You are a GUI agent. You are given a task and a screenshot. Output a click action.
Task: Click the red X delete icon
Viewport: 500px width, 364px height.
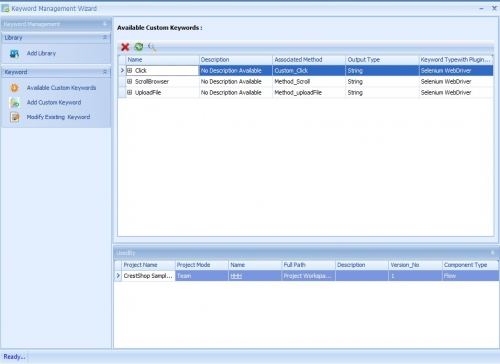pyautogui.click(x=125, y=47)
